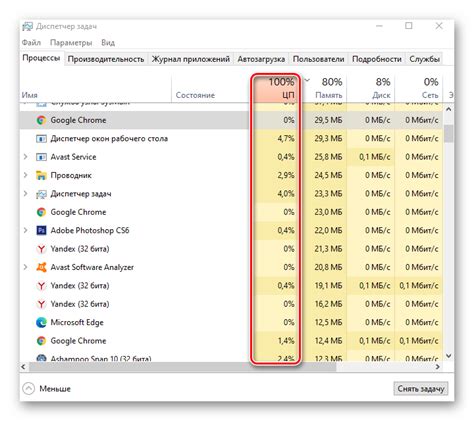Open the Автозагрузка tab
The height and width of the screenshot is (421, 474).
[x=261, y=59]
